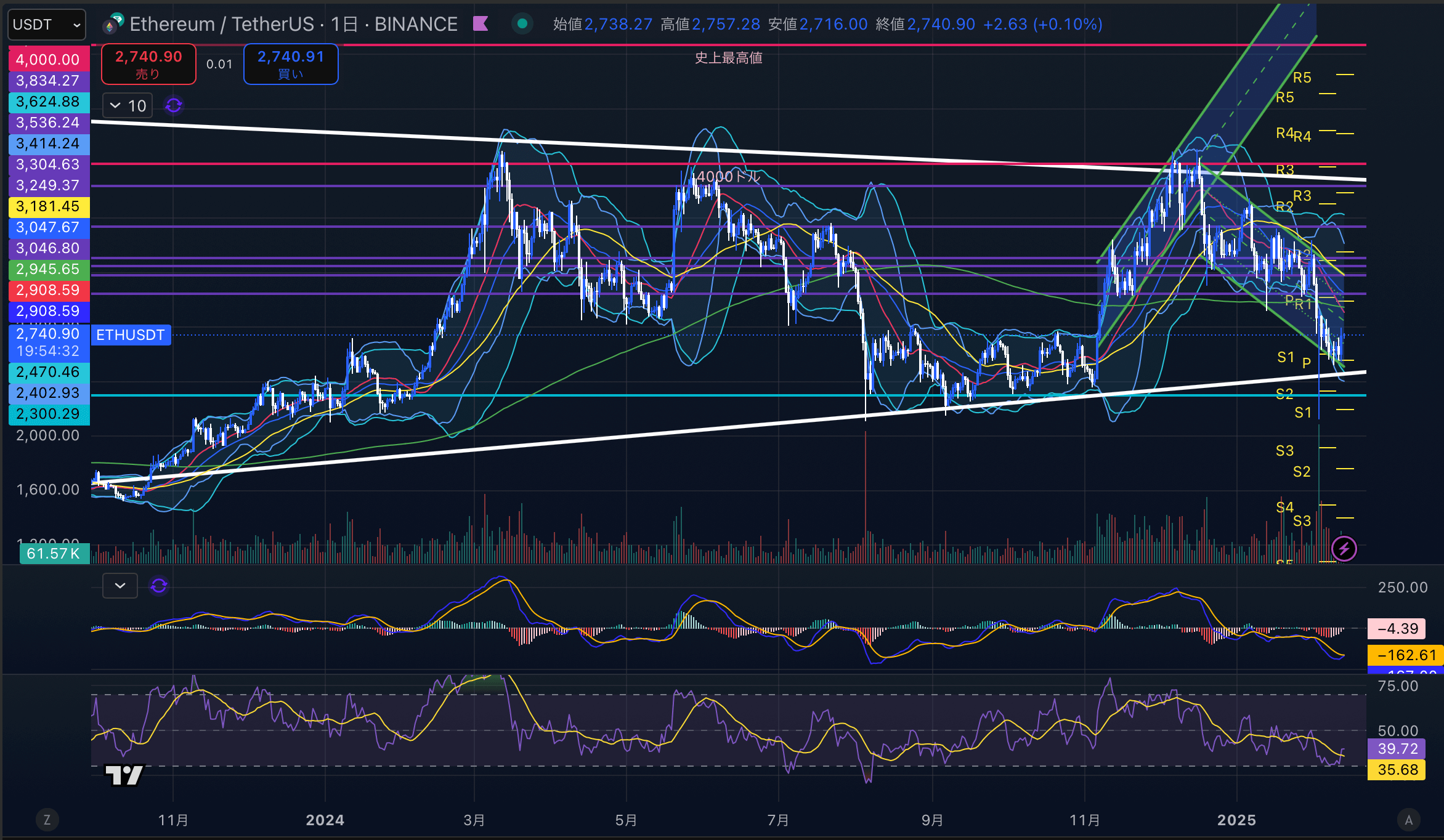Click the lightning bolt quick action icon
This screenshot has width=1444, height=840.
pyautogui.click(x=1344, y=548)
